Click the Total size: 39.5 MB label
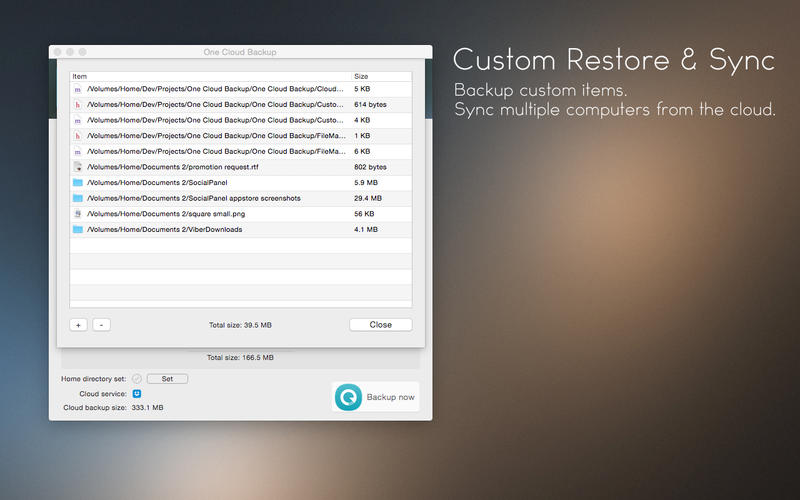800x500 pixels. 240,325
